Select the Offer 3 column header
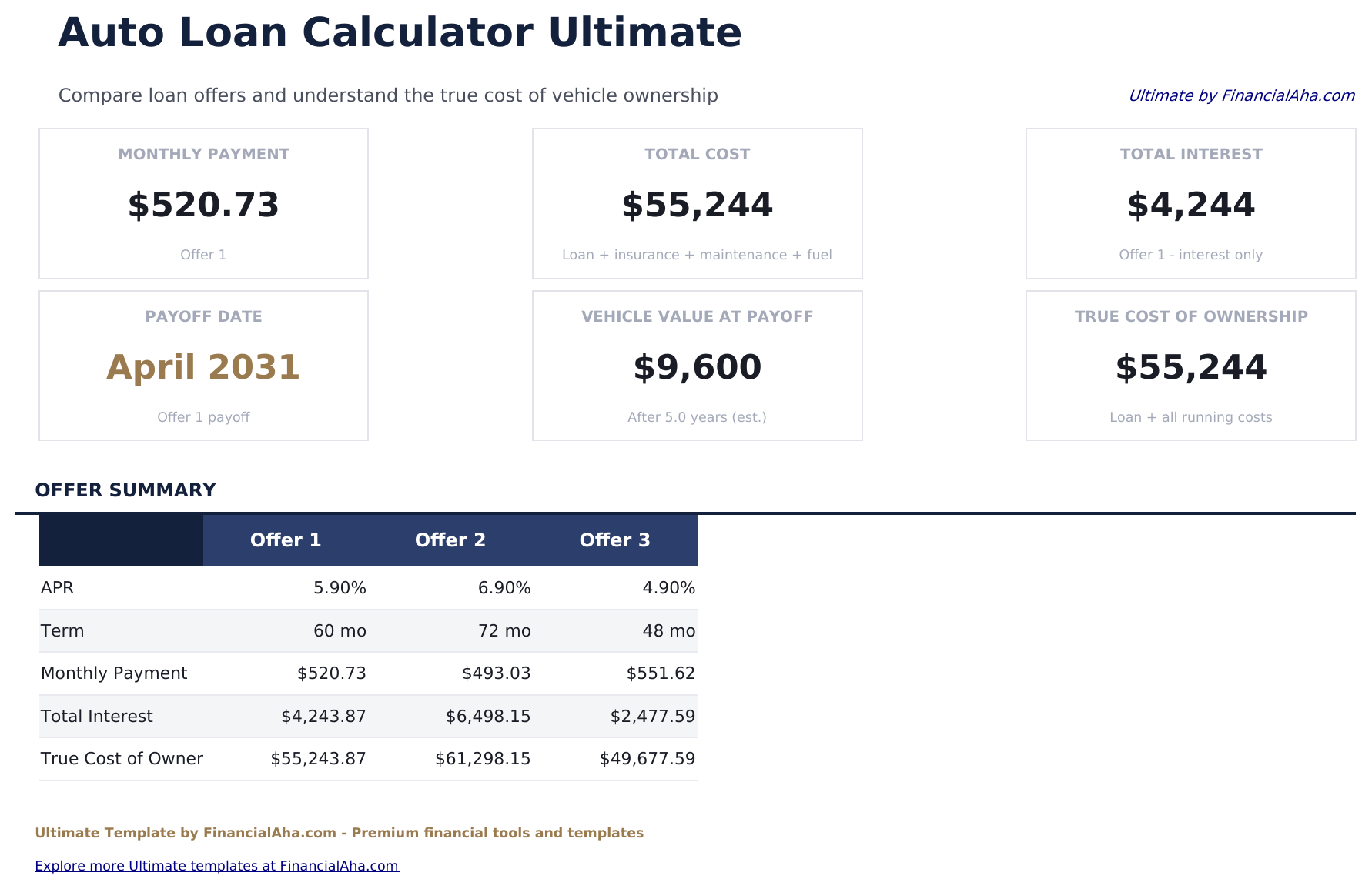1372x889 pixels. [x=614, y=540]
